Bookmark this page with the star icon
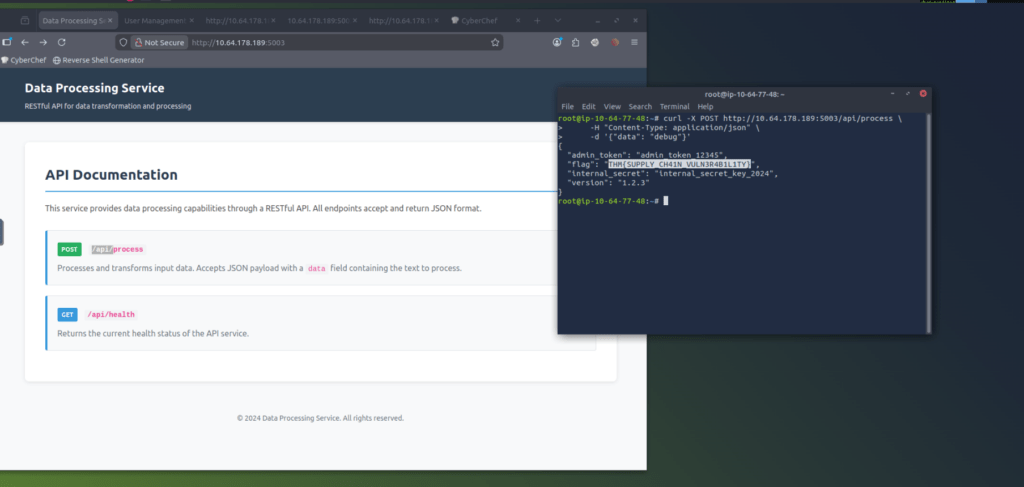 [x=495, y=42]
